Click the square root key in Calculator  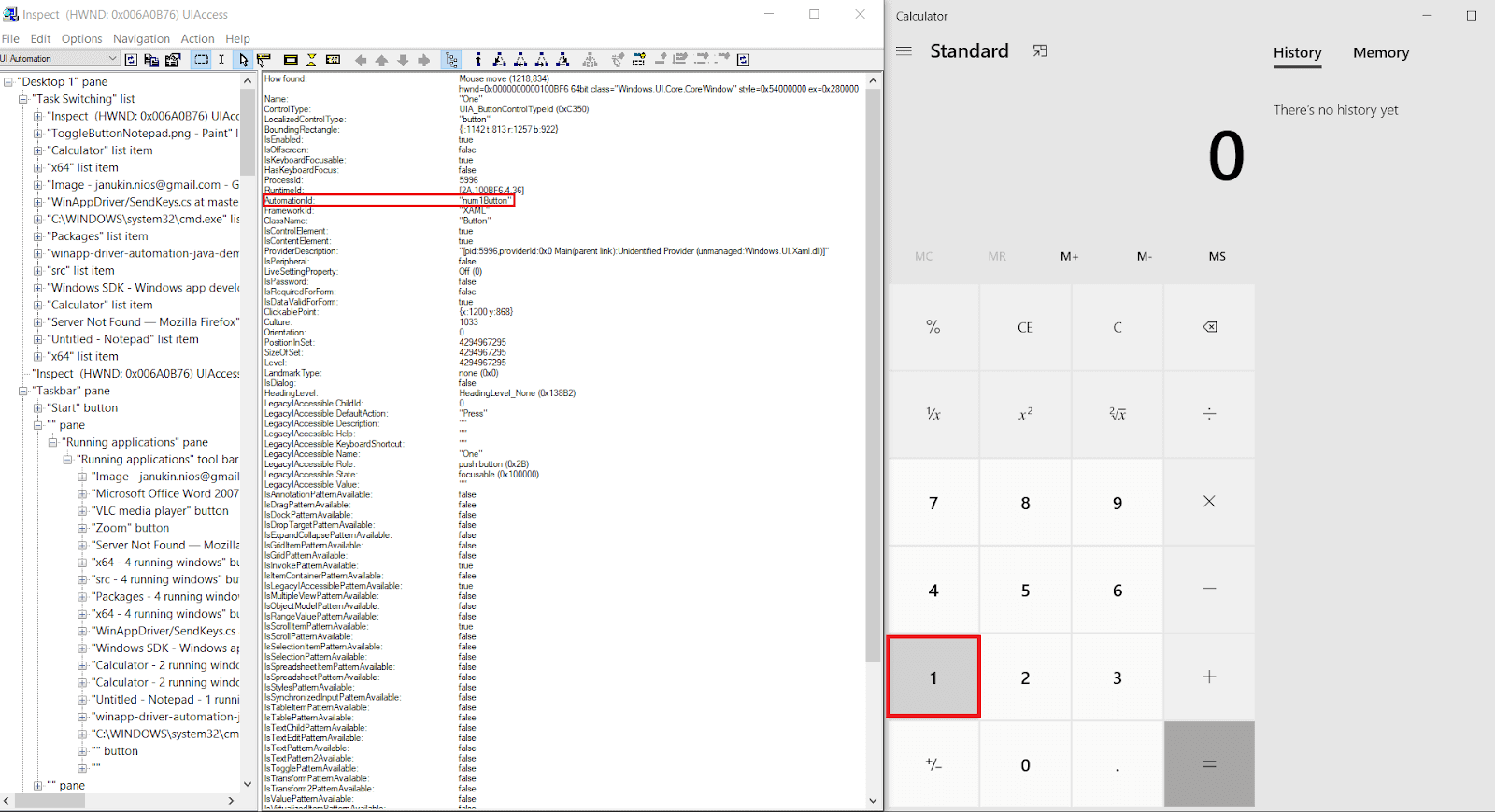[x=1118, y=414]
